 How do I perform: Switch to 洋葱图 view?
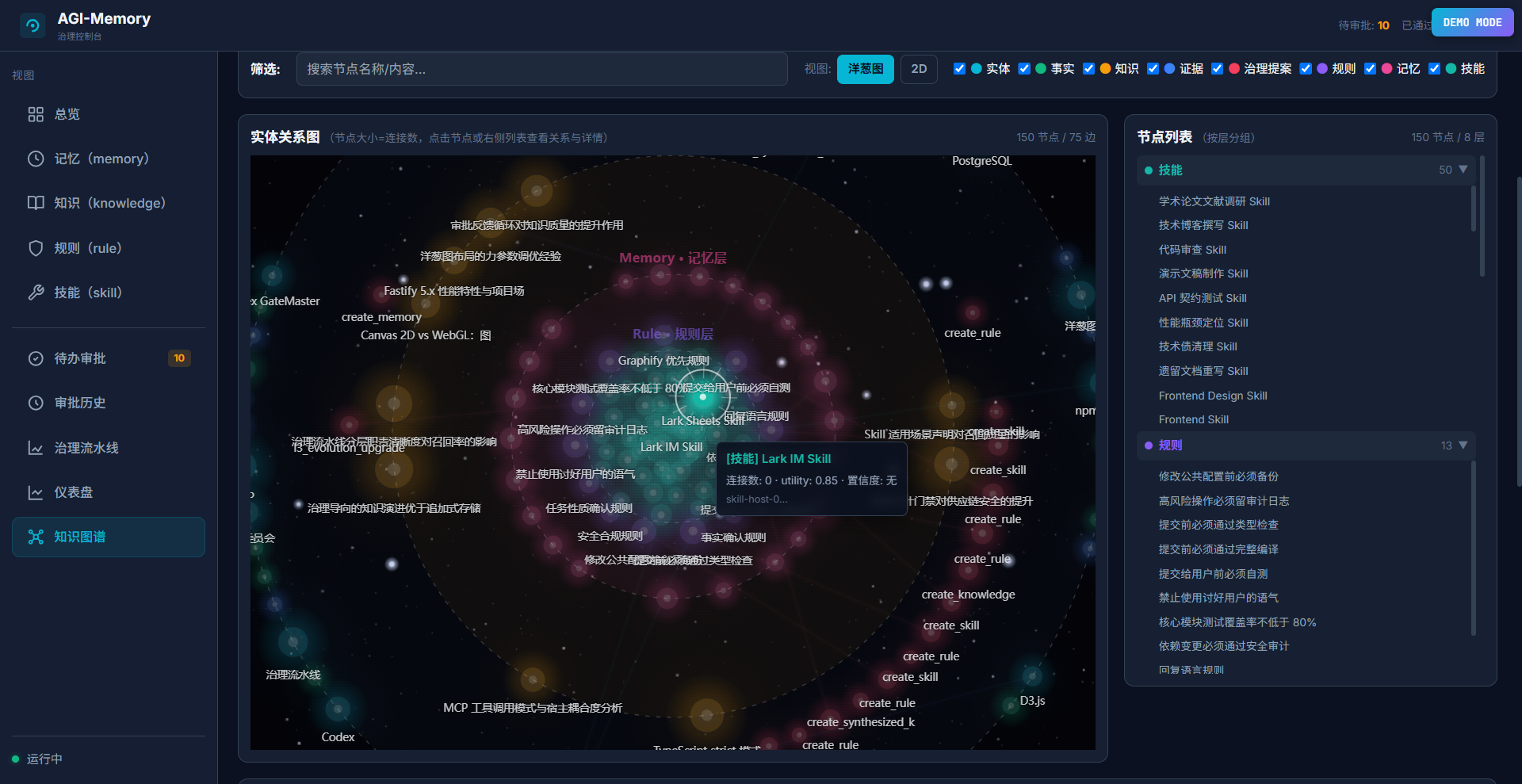pos(866,69)
